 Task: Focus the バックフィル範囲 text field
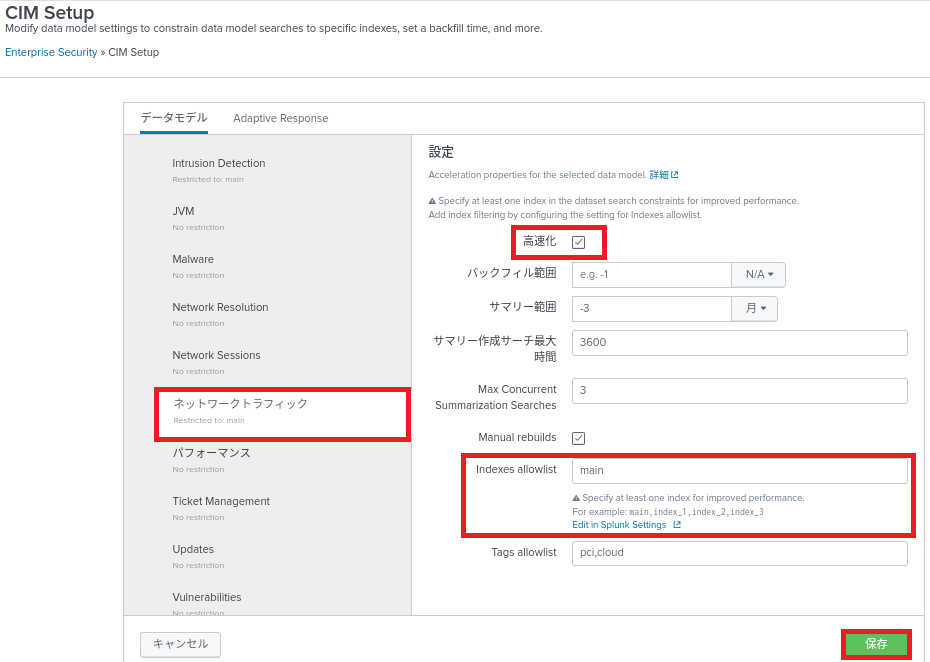pyautogui.click(x=651, y=275)
